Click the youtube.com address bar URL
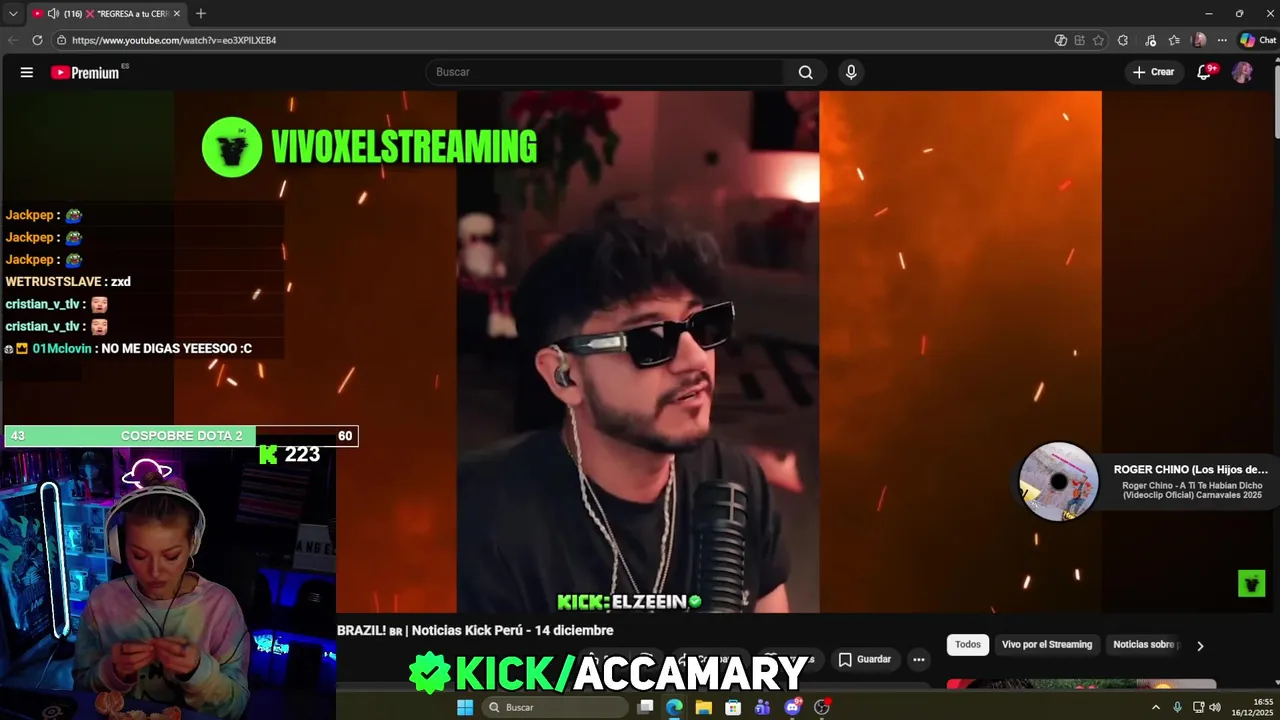The width and height of the screenshot is (1280, 720). pyautogui.click(x=174, y=40)
